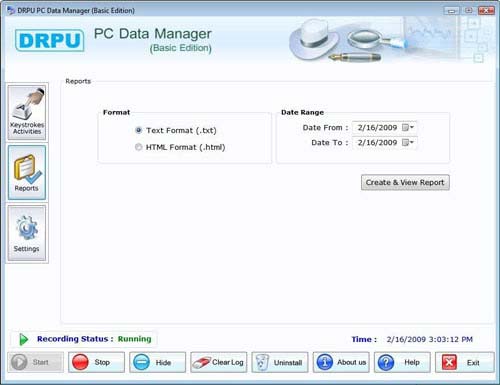Click the time value 2/16/2009 3:03:12 PM
The image size is (500, 385).
(x=429, y=339)
